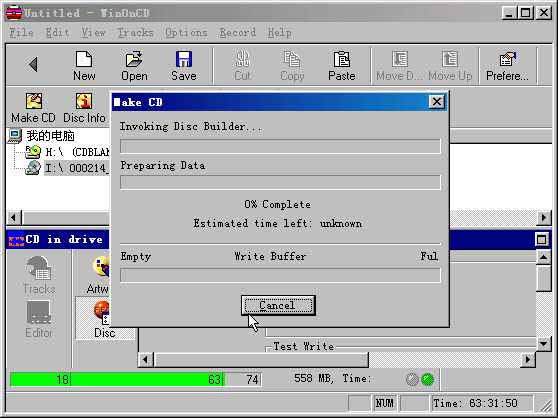Screen dimensions: 558x418
Task: Select the Artwork panel icon
Action: pos(98,275)
